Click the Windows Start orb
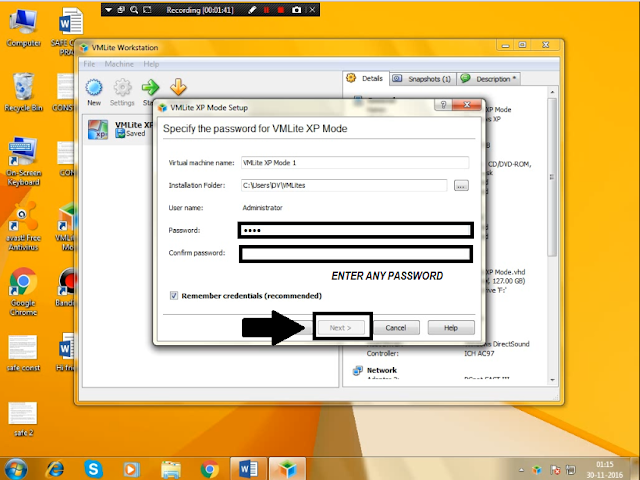 pyautogui.click(x=16, y=469)
